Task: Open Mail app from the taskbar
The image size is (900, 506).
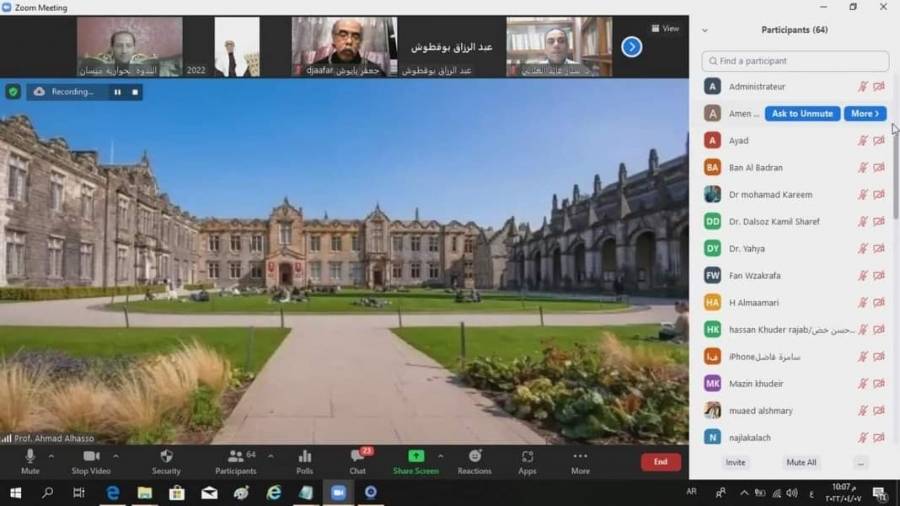Action: tap(209, 493)
